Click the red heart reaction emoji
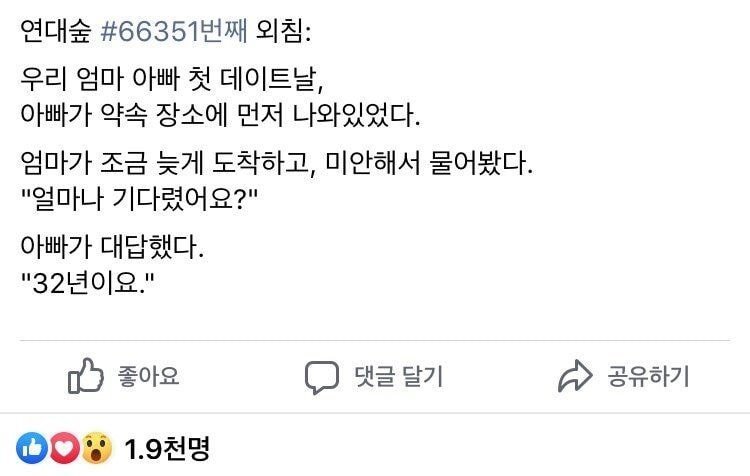This screenshot has height=476, width=750. [63, 448]
